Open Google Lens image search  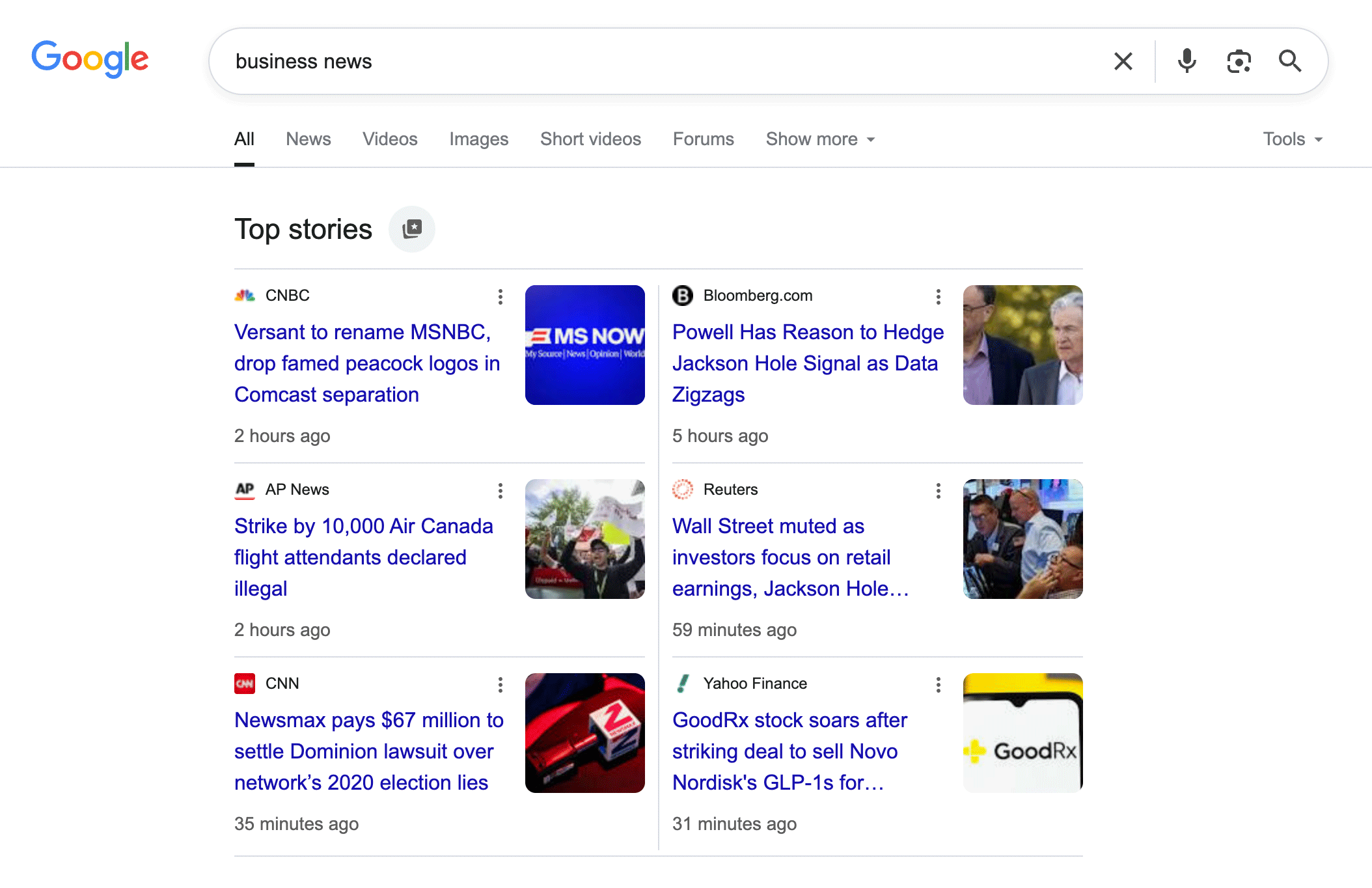click(x=1239, y=61)
